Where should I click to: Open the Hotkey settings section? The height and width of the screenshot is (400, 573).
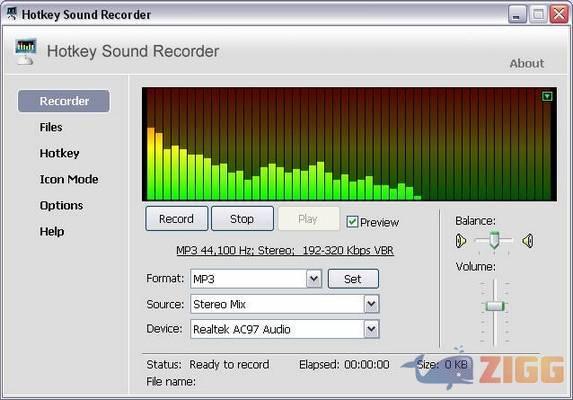point(60,153)
